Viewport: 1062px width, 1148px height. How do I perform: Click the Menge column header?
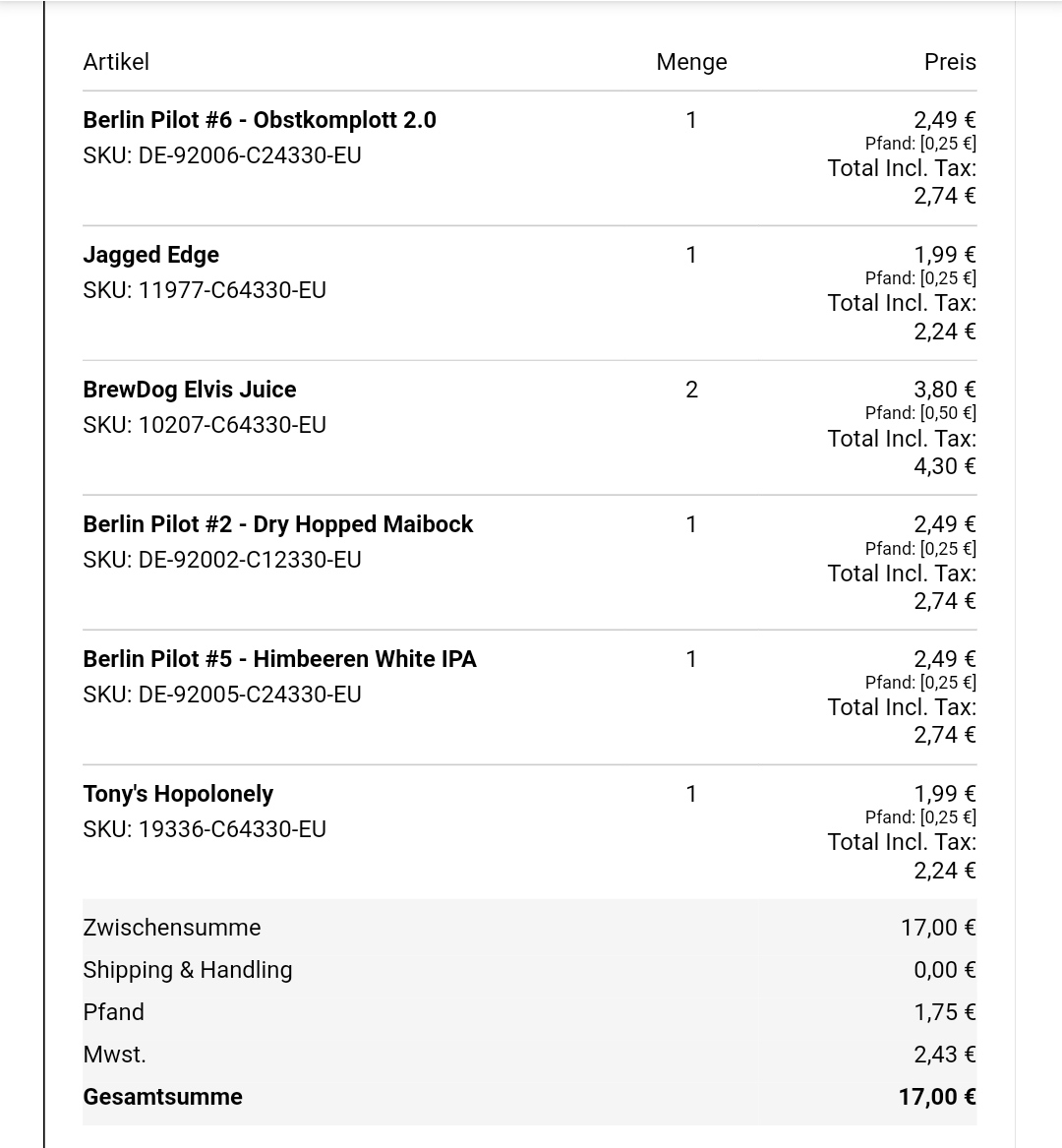pos(691,62)
